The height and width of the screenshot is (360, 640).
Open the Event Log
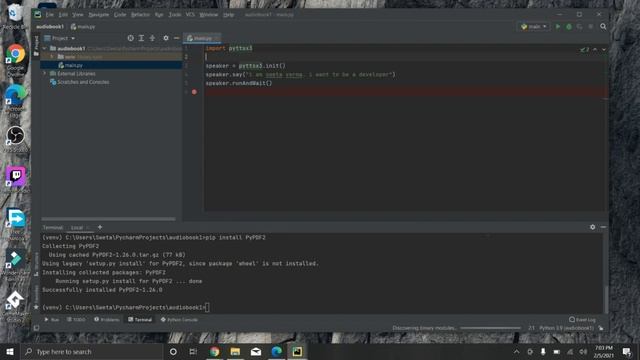pos(582,320)
